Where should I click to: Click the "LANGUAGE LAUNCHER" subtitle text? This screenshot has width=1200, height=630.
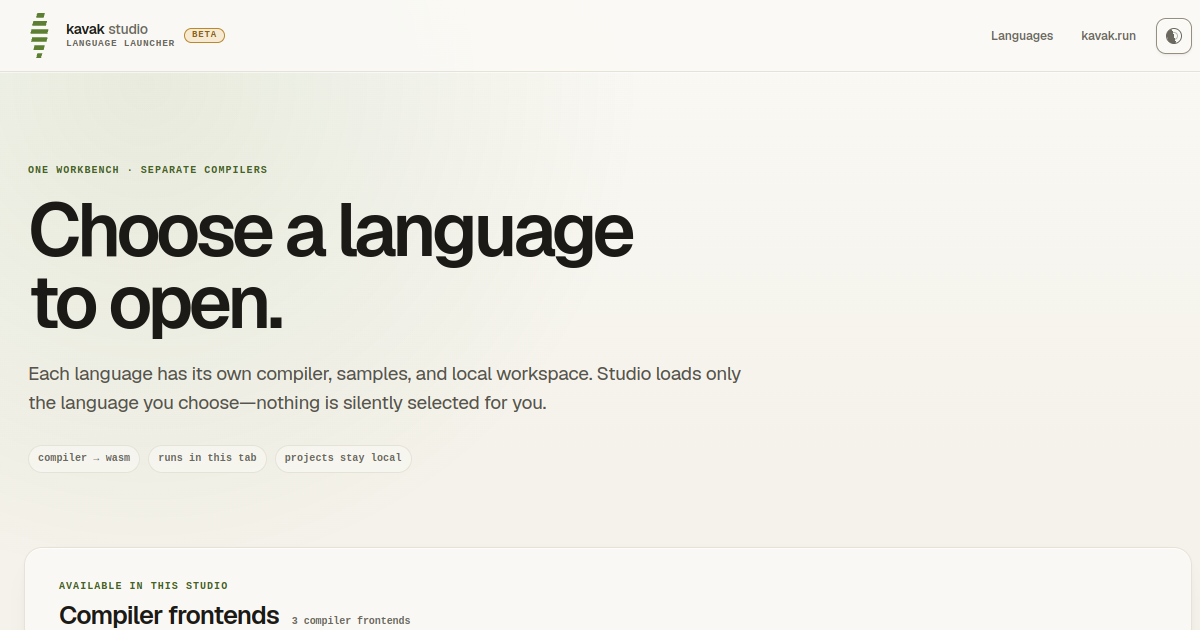coord(120,44)
